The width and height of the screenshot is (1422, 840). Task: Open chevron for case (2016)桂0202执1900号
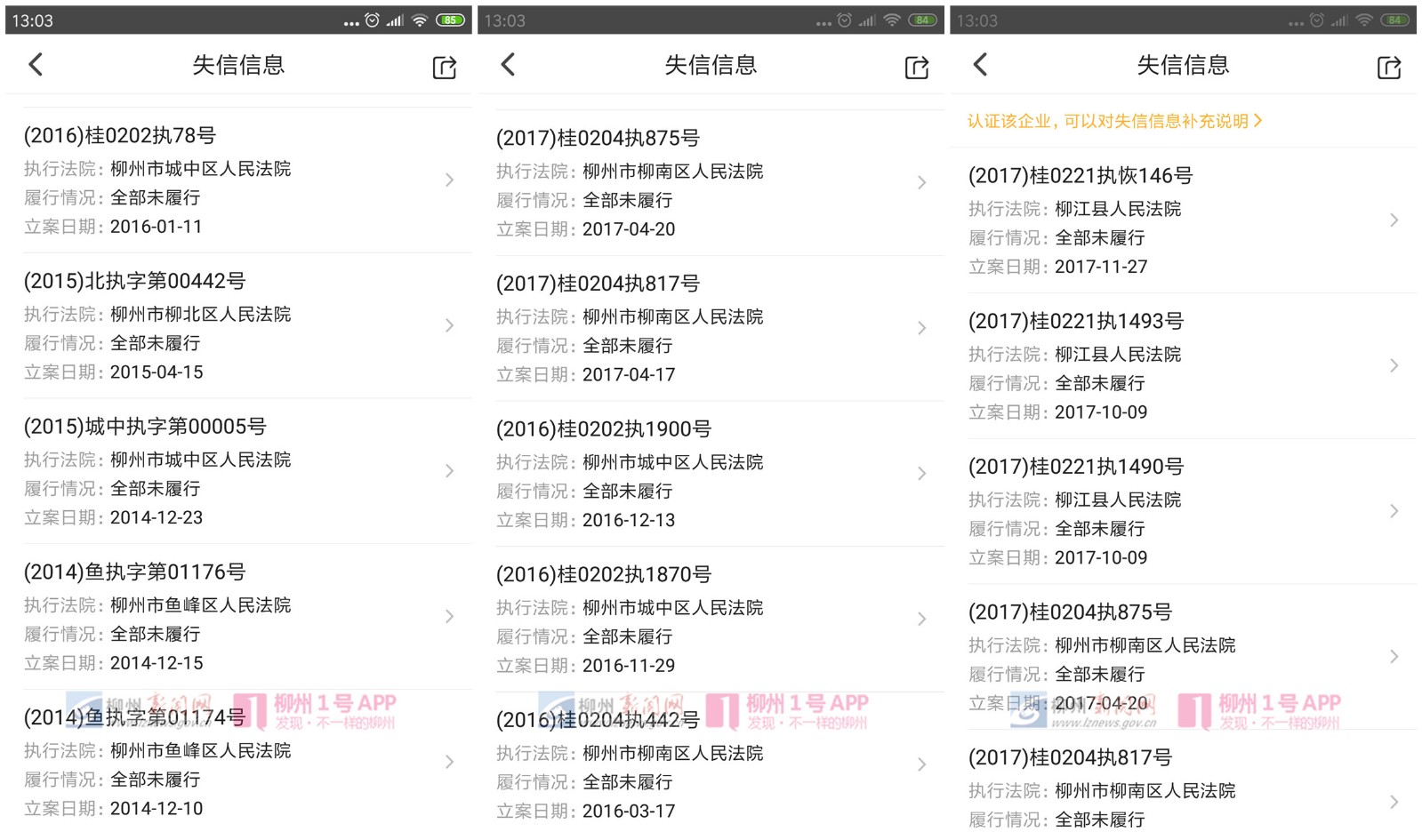point(922,474)
